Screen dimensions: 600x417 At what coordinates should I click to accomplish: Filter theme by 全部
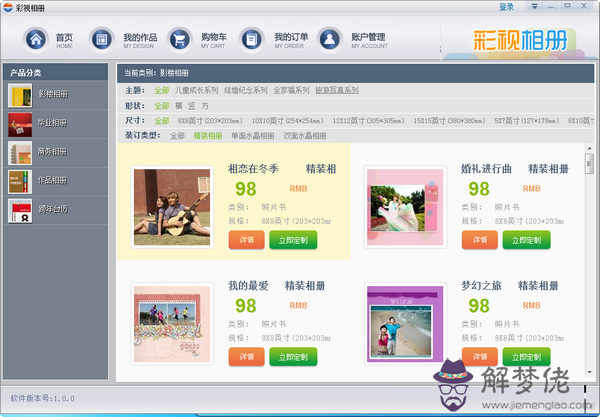click(x=162, y=90)
